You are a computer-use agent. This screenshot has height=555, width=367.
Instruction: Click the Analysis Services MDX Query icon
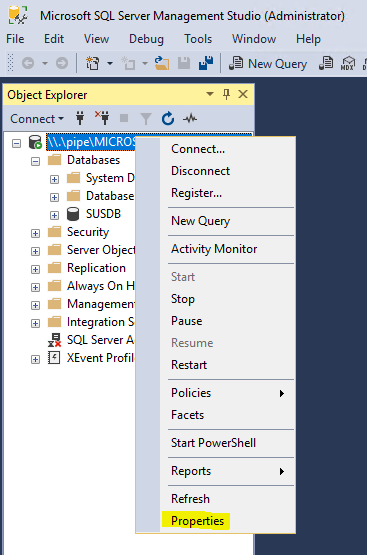(348, 64)
